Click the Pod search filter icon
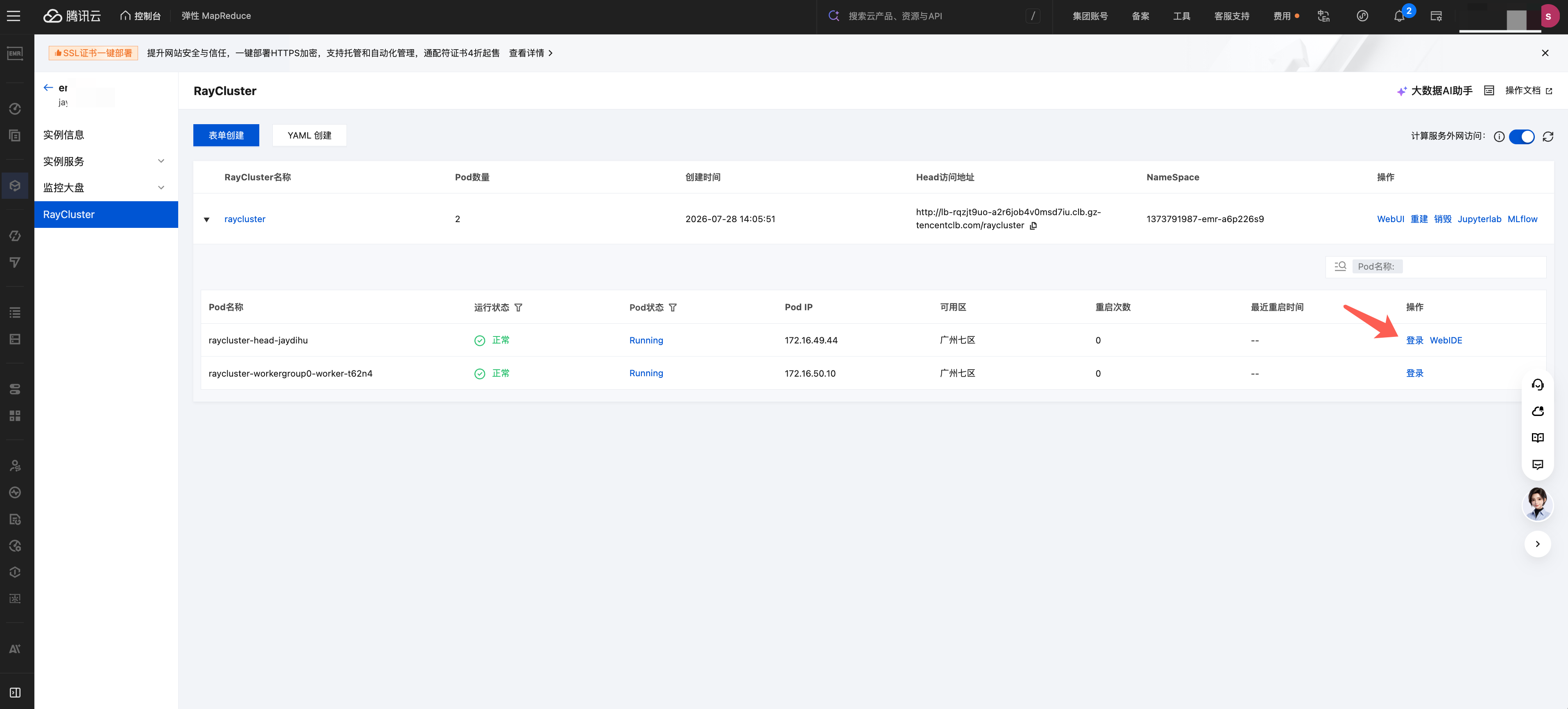1568x709 pixels. [x=1340, y=266]
